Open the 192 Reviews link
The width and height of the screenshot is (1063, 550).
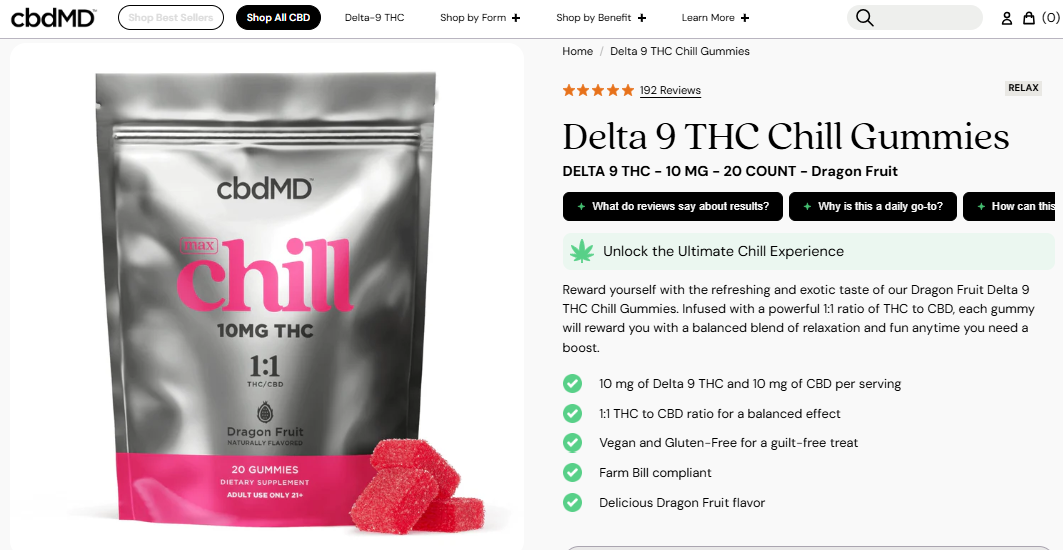tap(670, 90)
